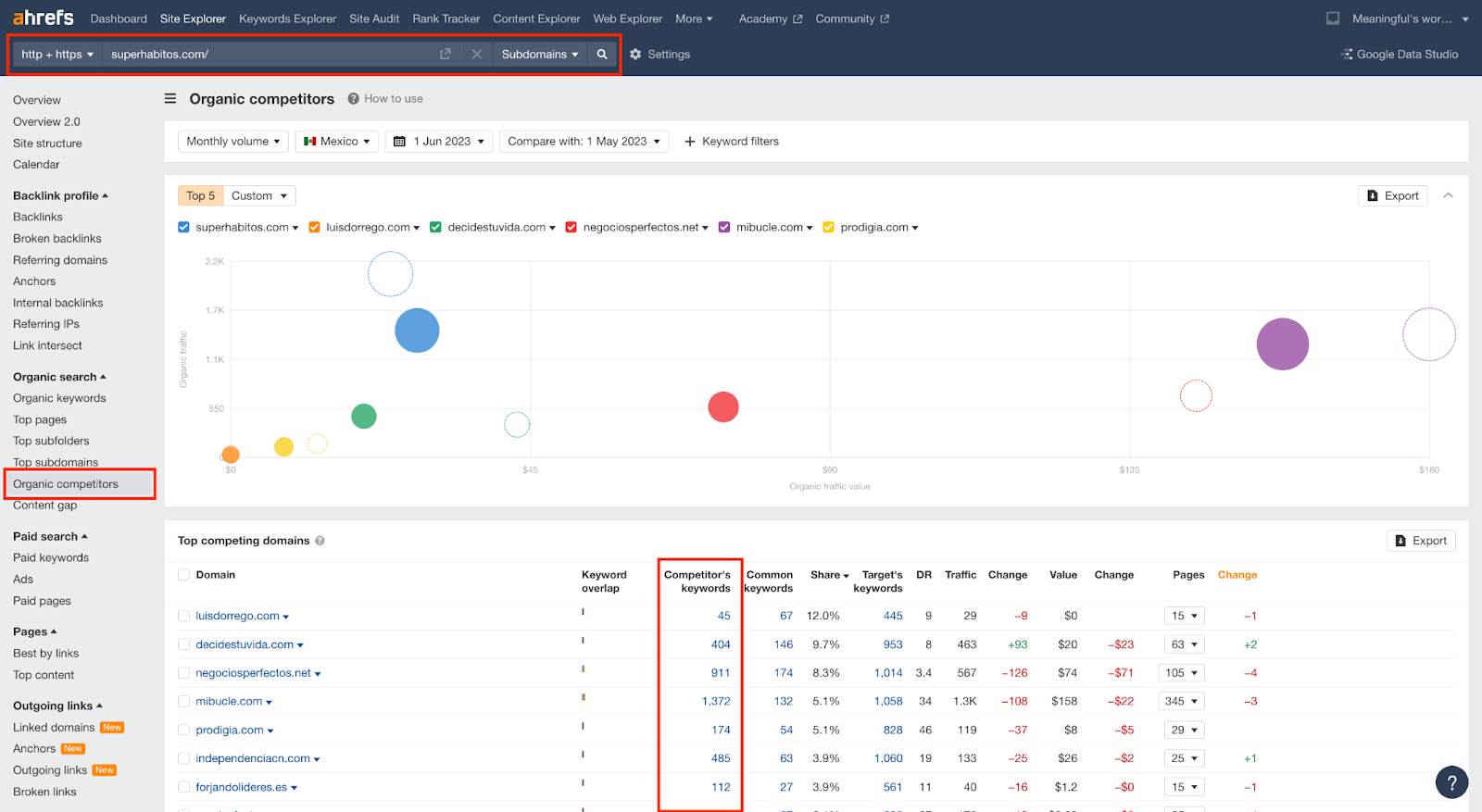Click the yellow prodigia bubble

pyautogui.click(x=284, y=447)
